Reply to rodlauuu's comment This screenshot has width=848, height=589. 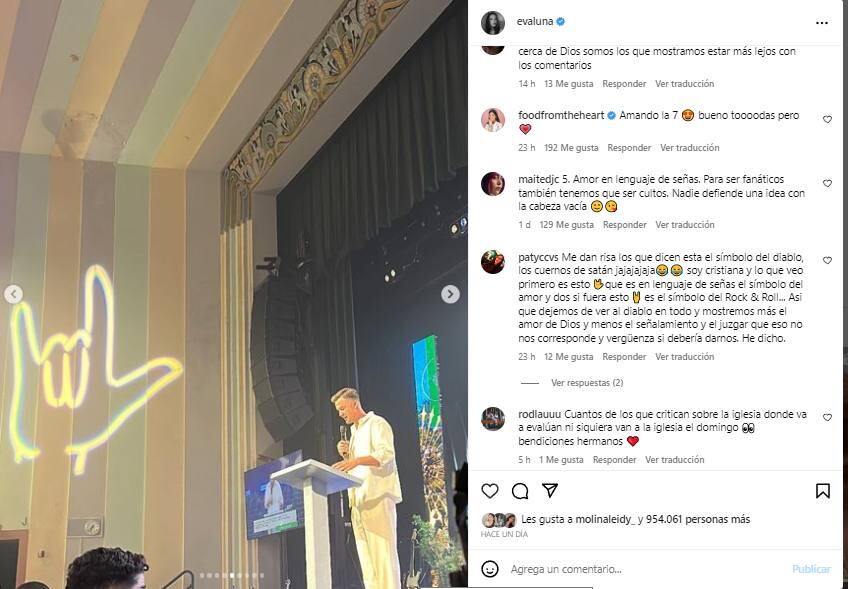[614, 459]
